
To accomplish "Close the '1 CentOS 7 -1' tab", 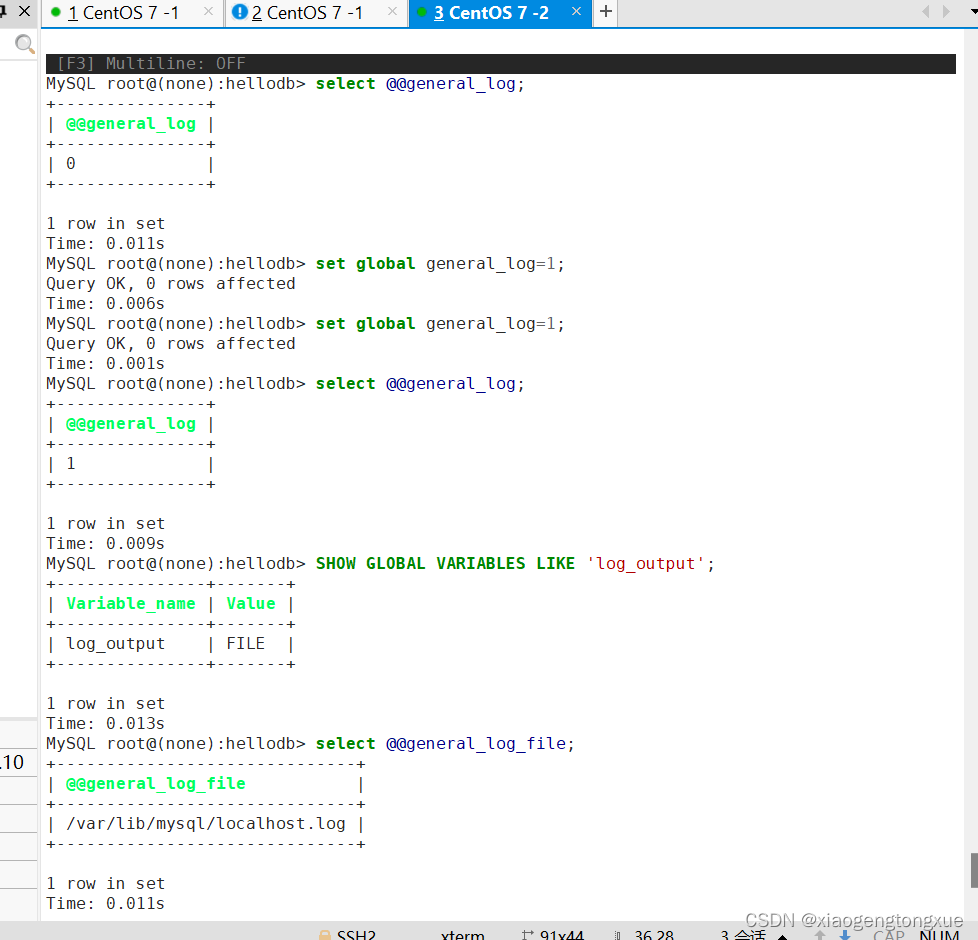I will (x=208, y=12).
